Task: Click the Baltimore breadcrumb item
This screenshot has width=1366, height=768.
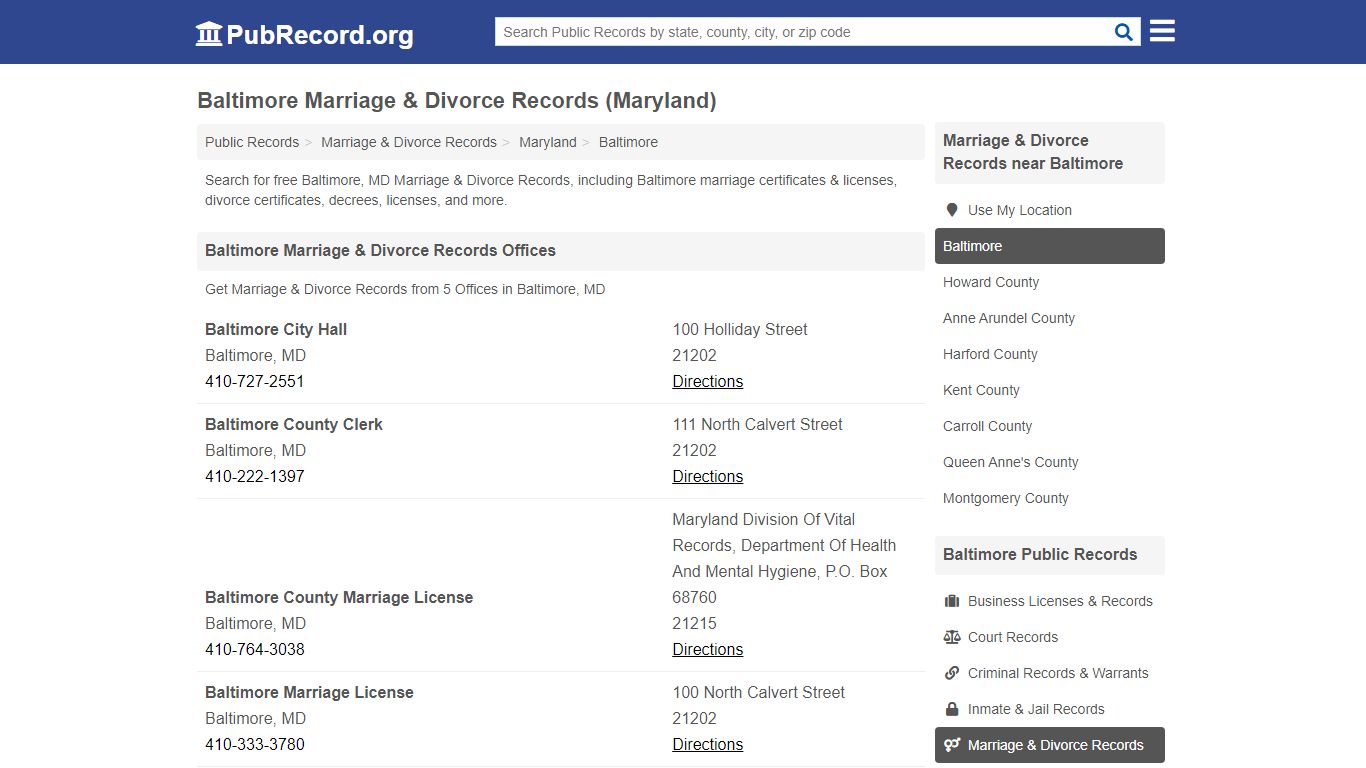Action: (x=628, y=142)
